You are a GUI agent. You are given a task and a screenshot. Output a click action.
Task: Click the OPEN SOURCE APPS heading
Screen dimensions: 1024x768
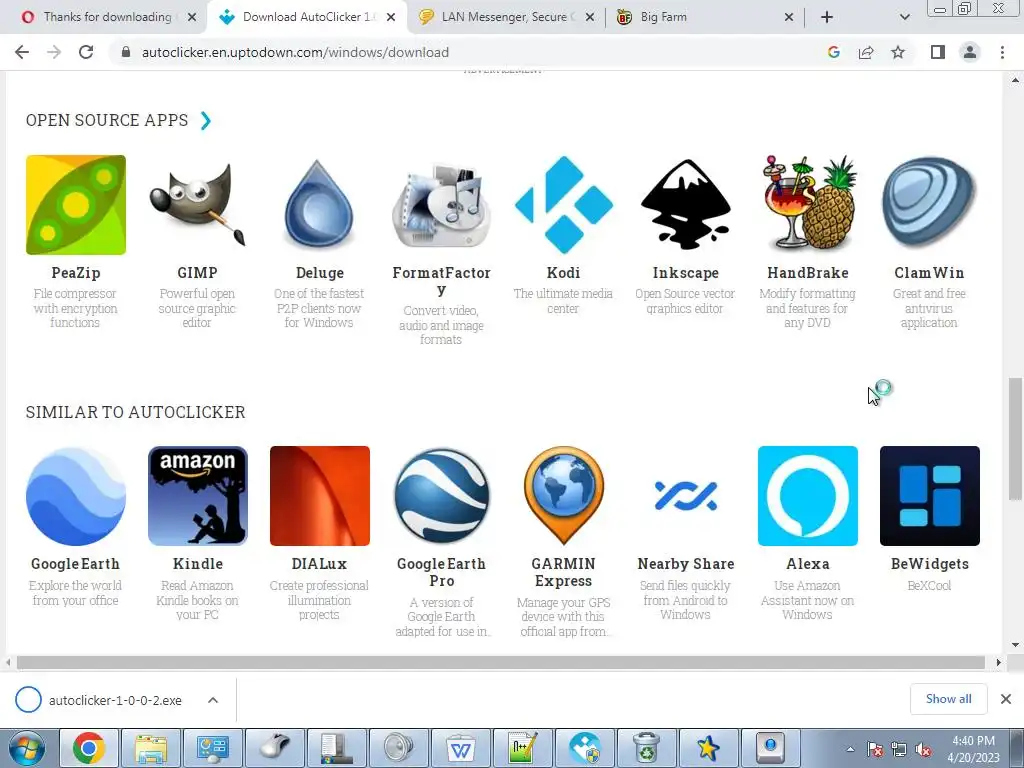107,120
